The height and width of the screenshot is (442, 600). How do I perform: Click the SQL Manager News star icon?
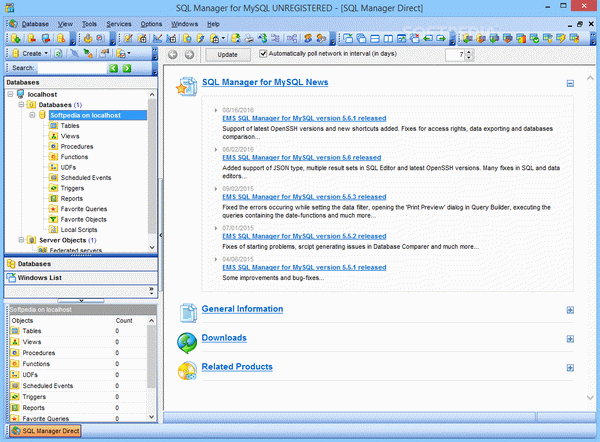(x=186, y=86)
